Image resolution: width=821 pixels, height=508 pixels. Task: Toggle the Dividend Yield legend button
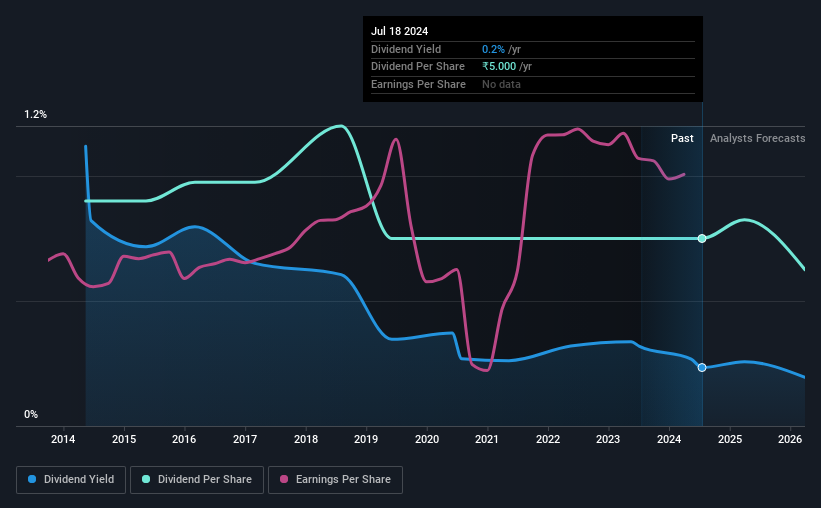pyautogui.click(x=71, y=480)
